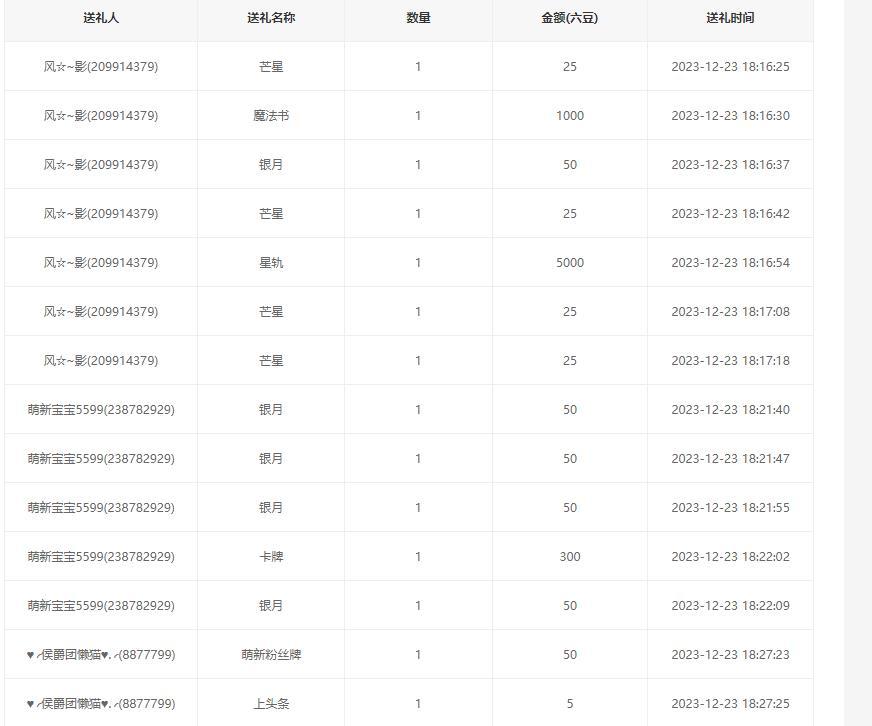The width and height of the screenshot is (872, 726).
Task: Click amount 50 in the 18:27:23 row
Action: pos(569,654)
